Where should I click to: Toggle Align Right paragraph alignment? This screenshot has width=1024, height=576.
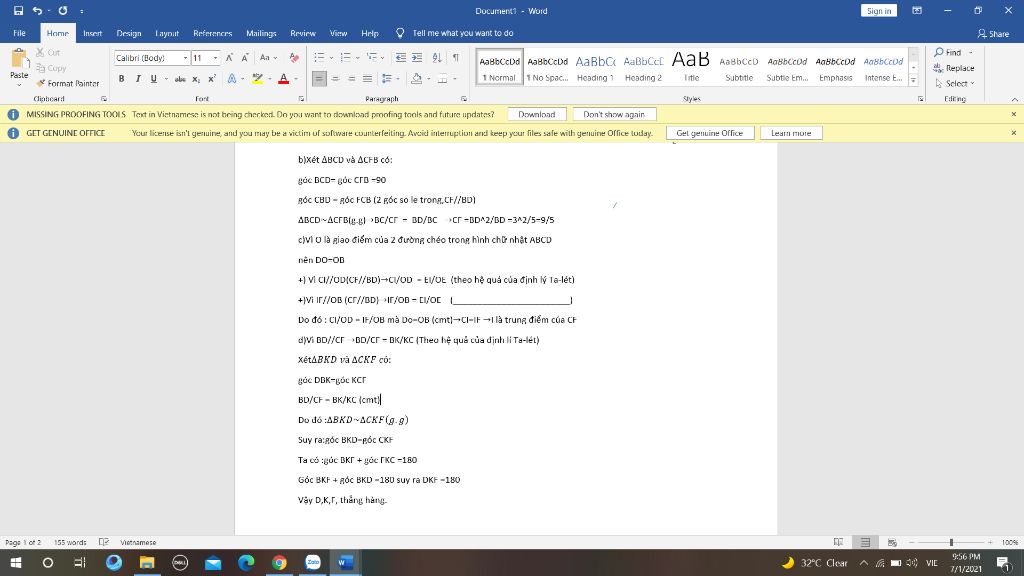tap(351, 79)
